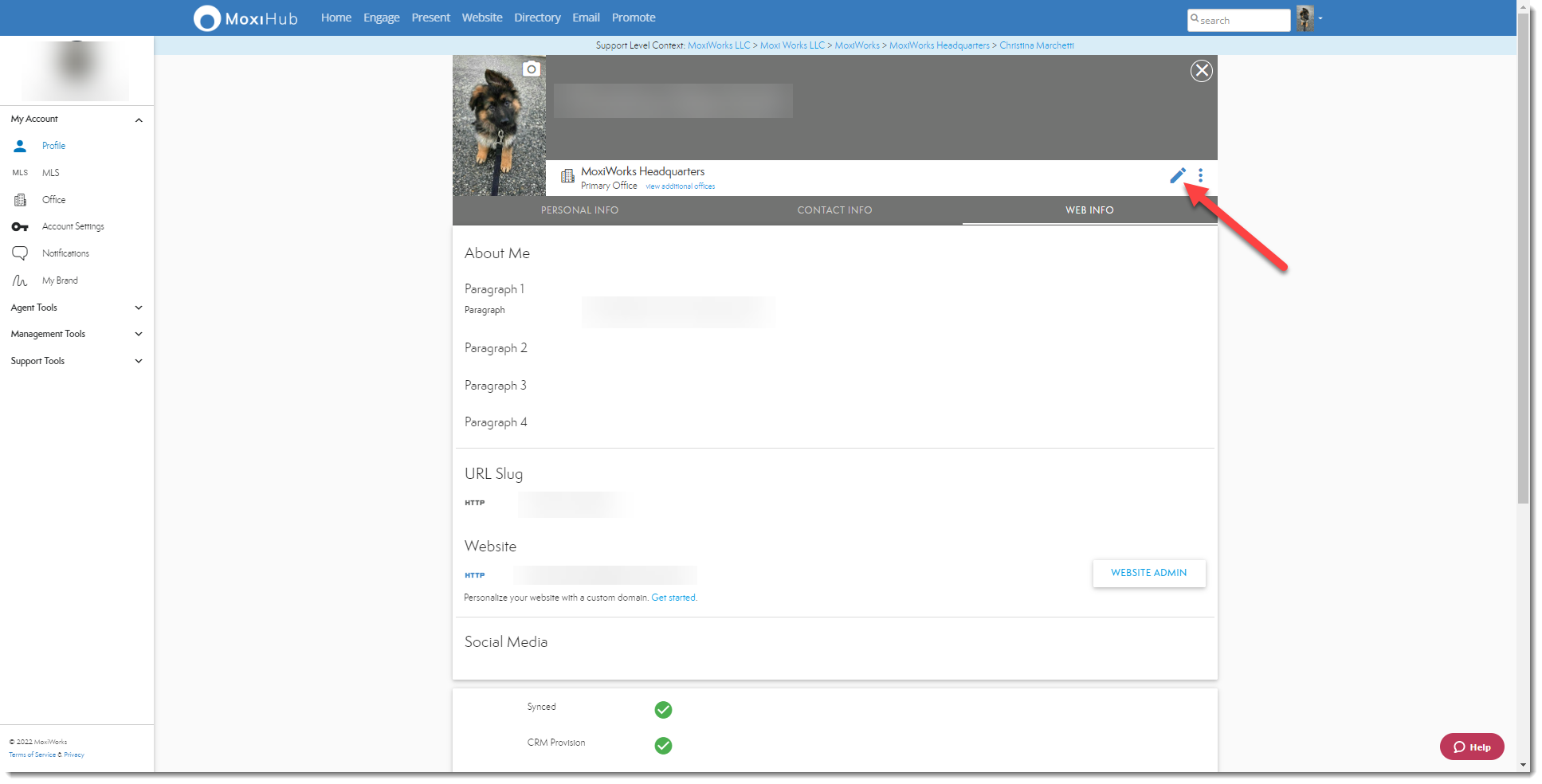
Task: Close the profile panel with X icon
Action: [1201, 71]
